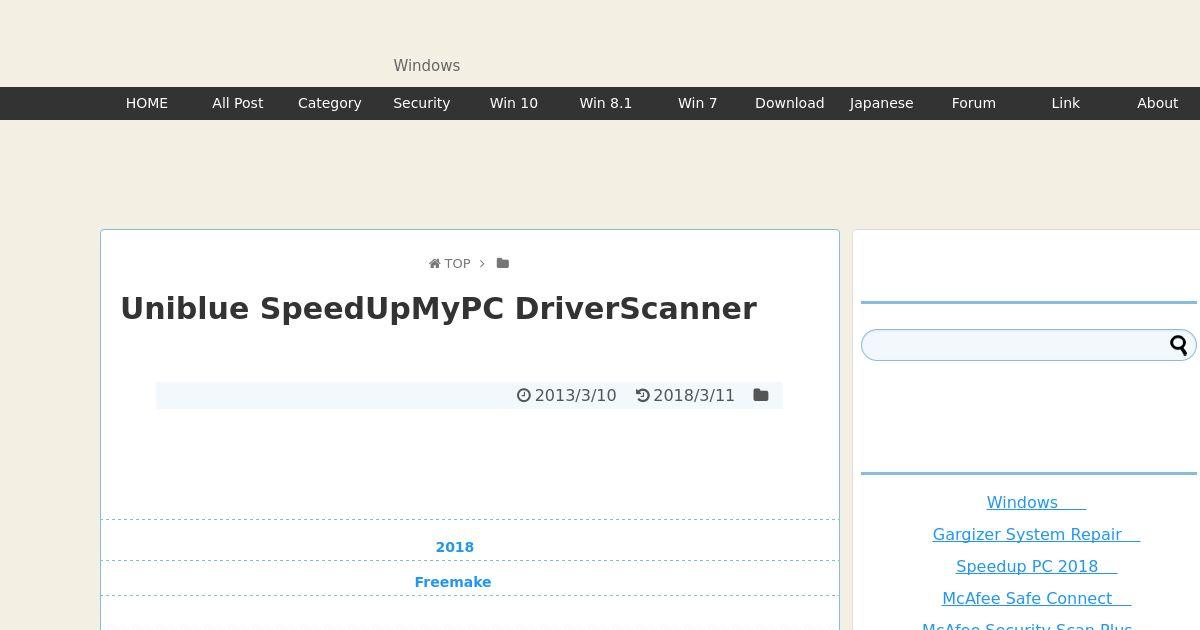Switch to the Japanese page
The height and width of the screenshot is (630, 1200).
[882, 103]
